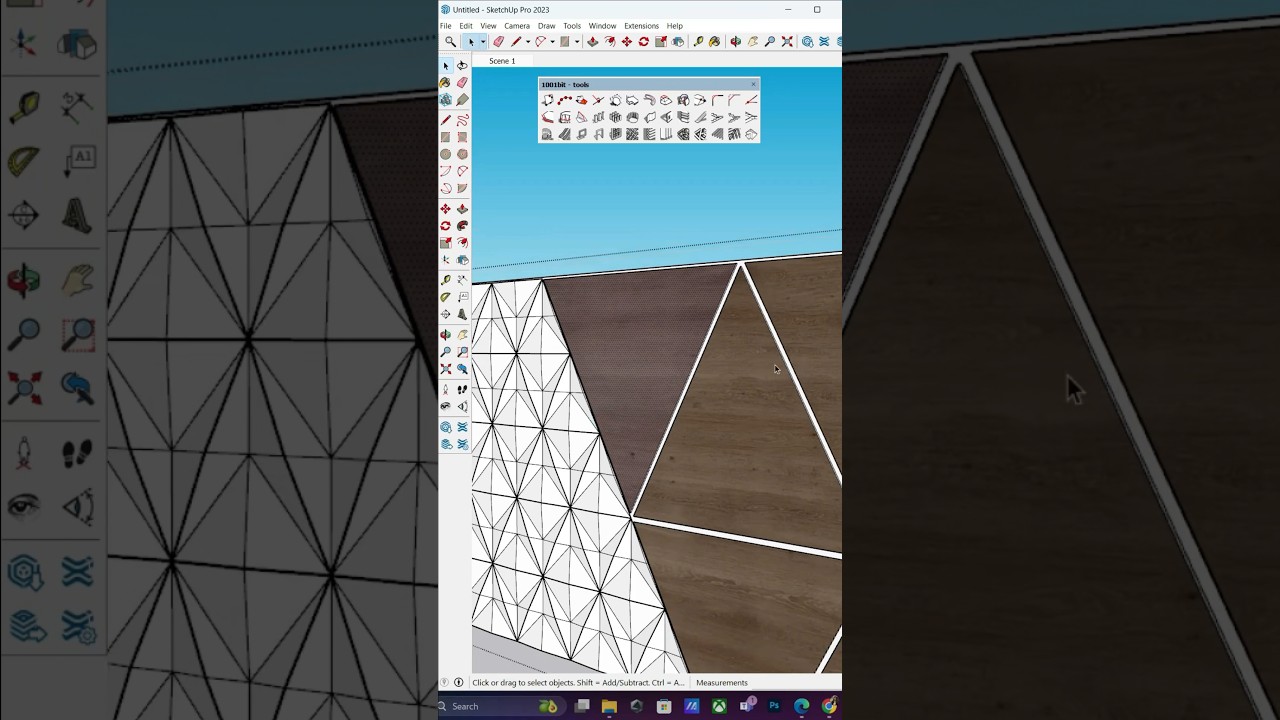Open the Window menu
1280x720 pixels.
602,26
